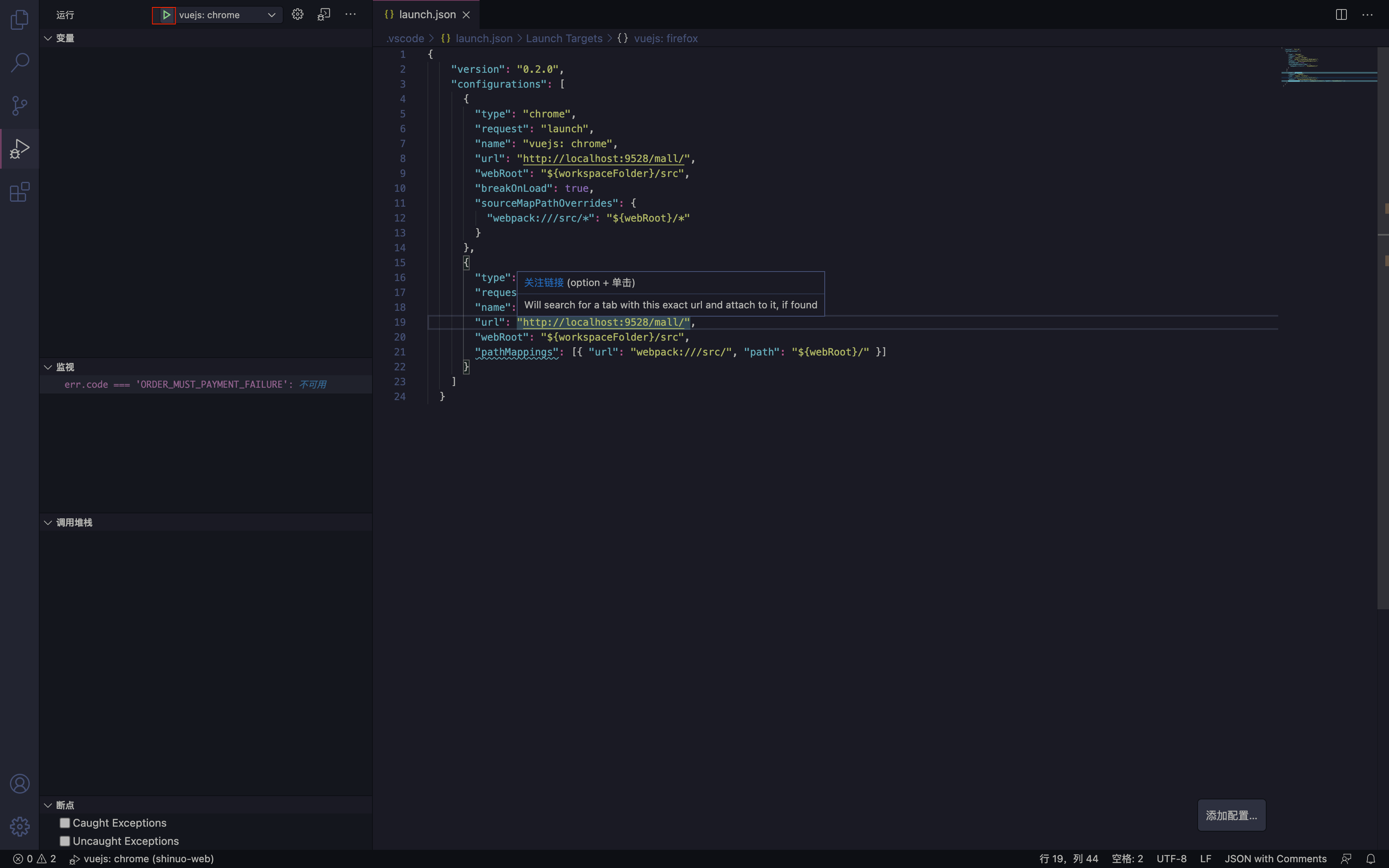
Task: Select the launch.json editor tab
Action: point(427,15)
